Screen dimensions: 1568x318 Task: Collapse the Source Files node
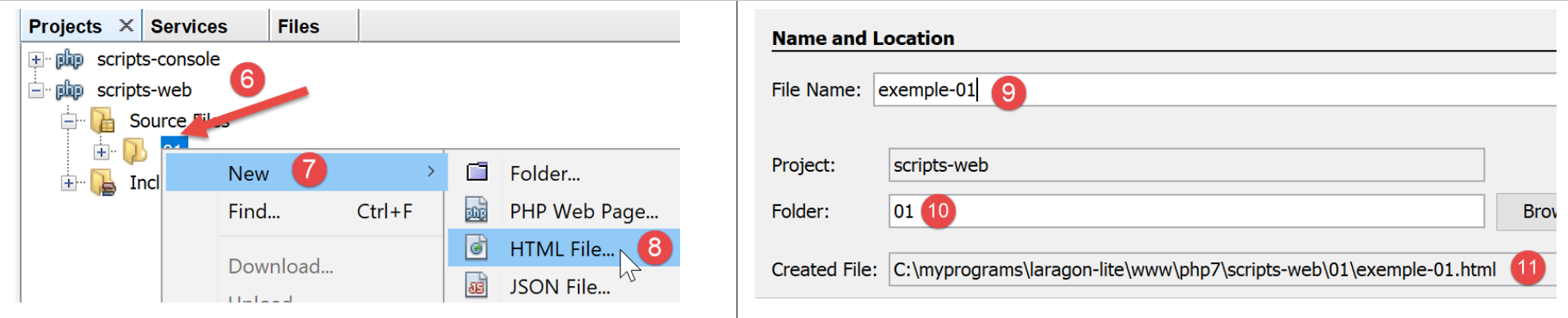(x=69, y=121)
